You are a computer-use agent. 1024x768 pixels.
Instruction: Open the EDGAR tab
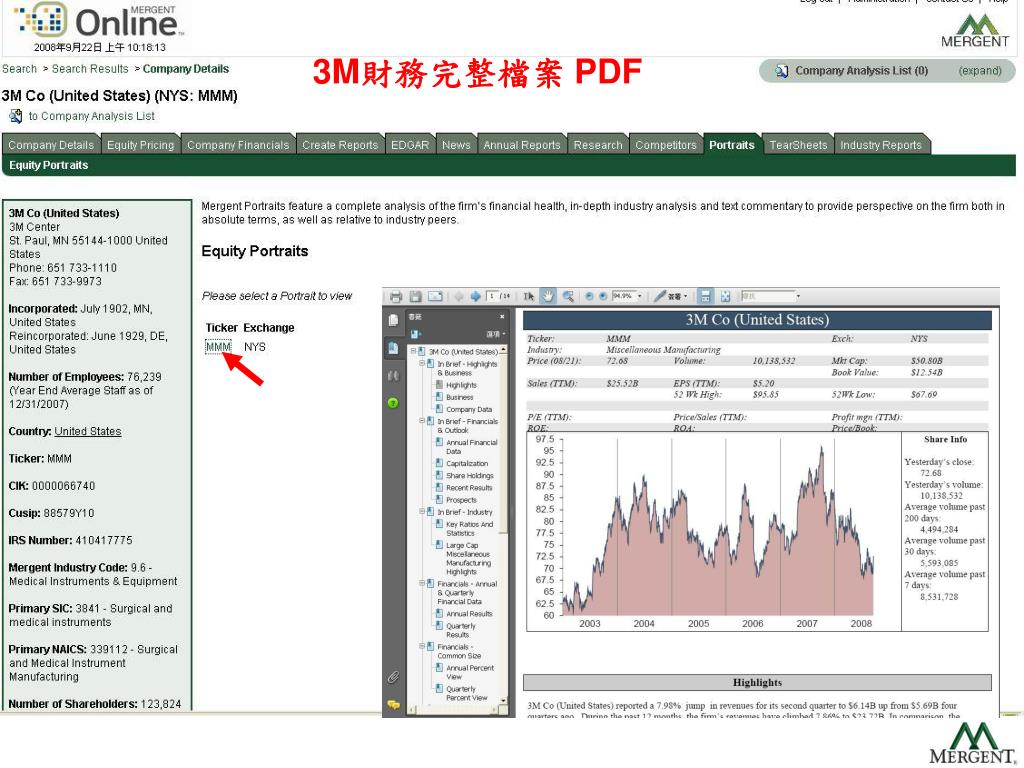coord(410,145)
